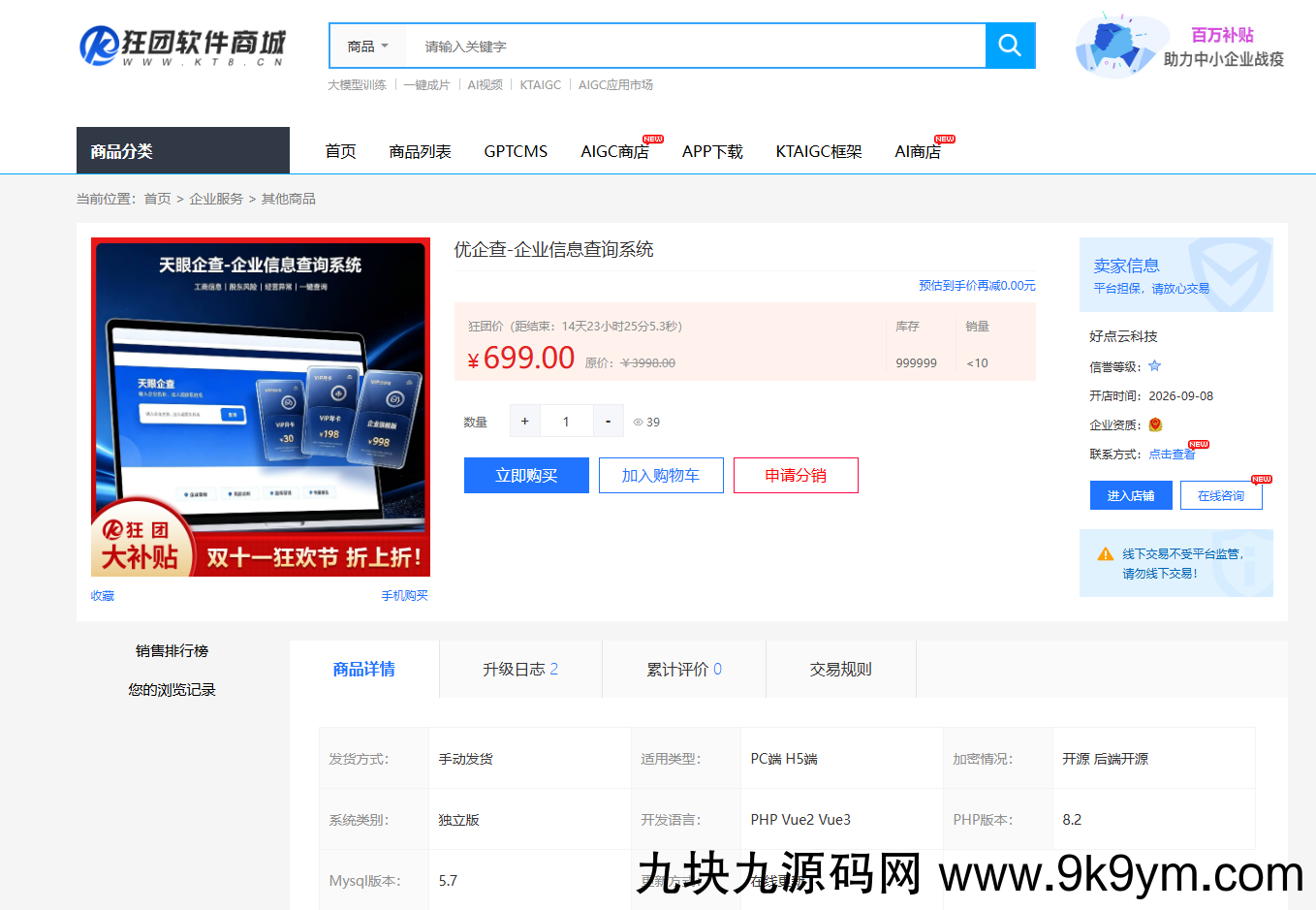Image resolution: width=1316 pixels, height=910 pixels.
Task: Click the 立即购买 button
Action: point(526,475)
